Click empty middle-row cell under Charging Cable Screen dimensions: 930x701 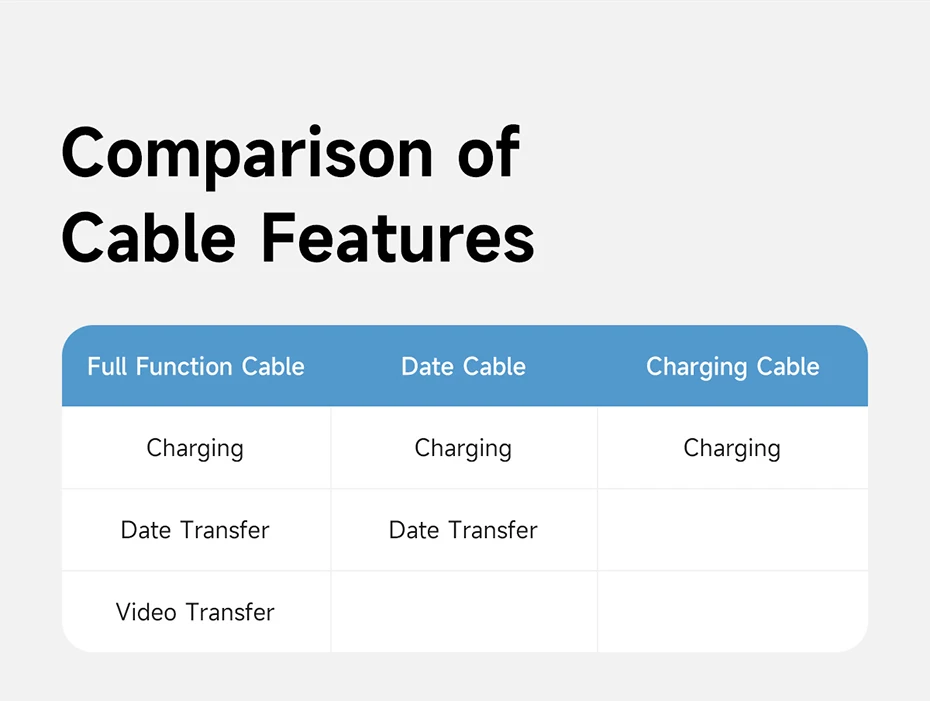click(732, 530)
